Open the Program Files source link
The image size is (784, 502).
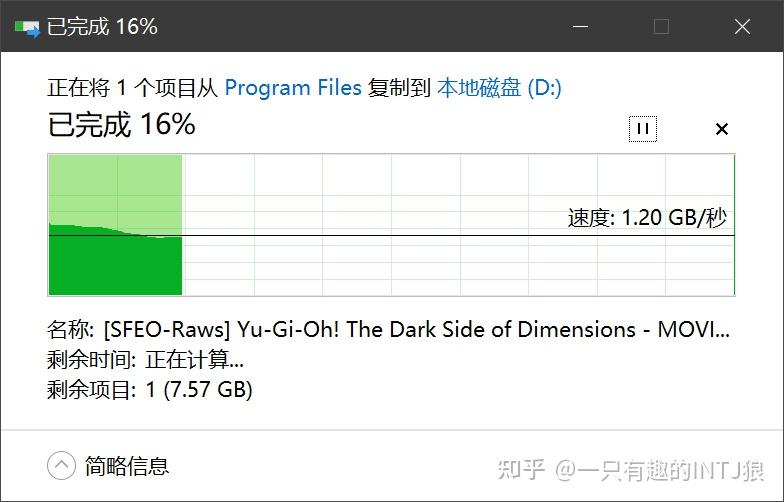click(293, 87)
